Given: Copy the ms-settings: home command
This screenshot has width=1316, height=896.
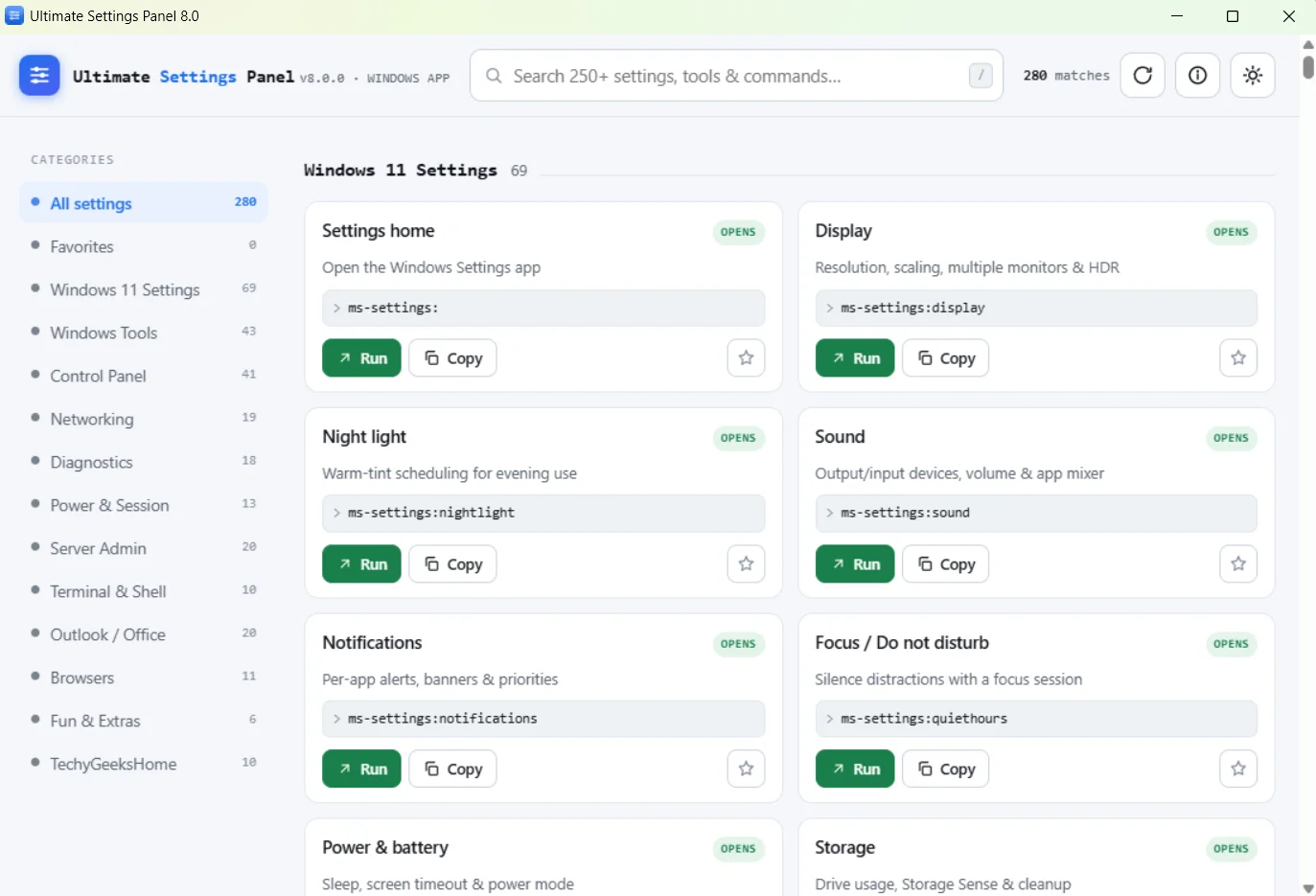Looking at the screenshot, I should 452,358.
